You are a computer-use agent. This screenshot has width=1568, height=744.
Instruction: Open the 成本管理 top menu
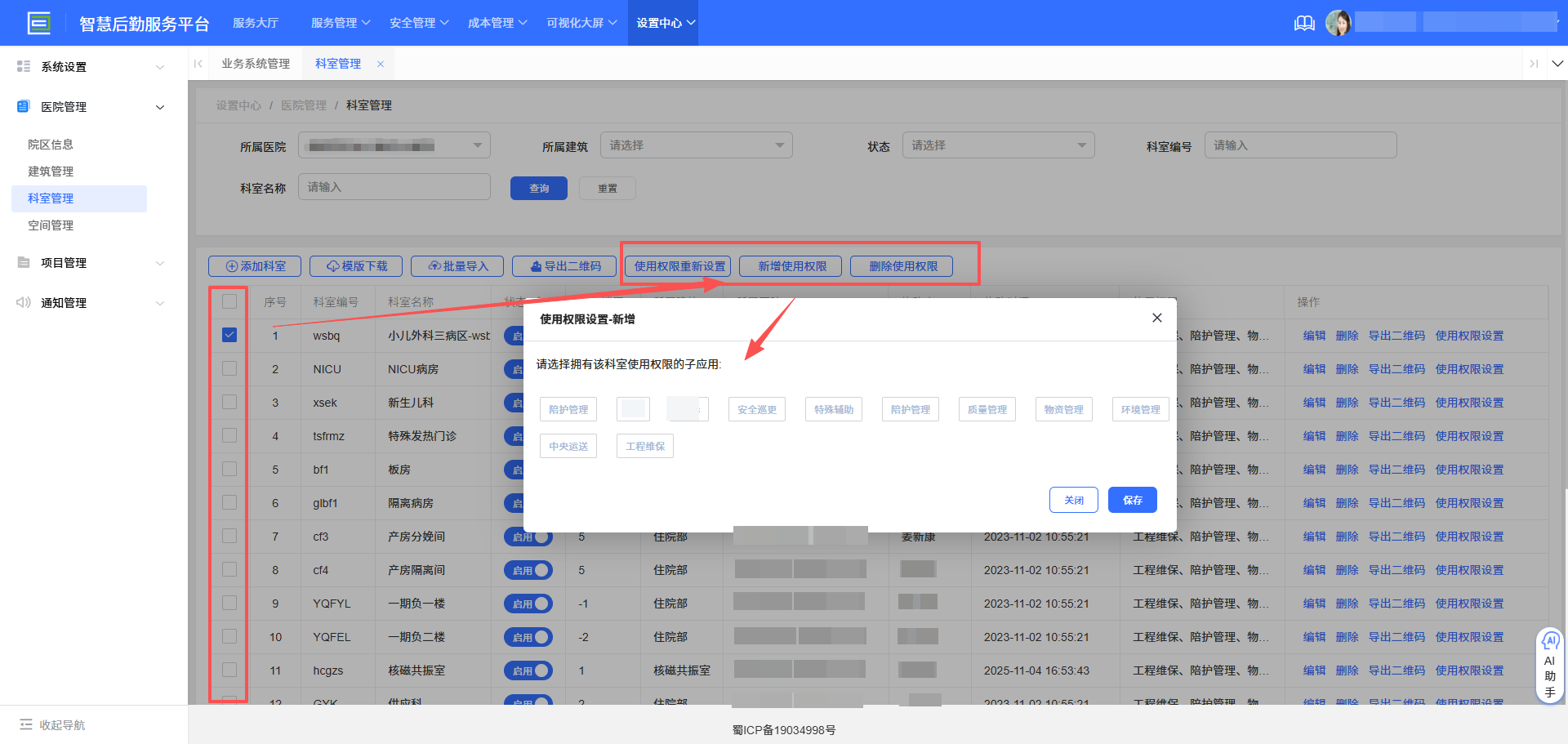tap(497, 23)
